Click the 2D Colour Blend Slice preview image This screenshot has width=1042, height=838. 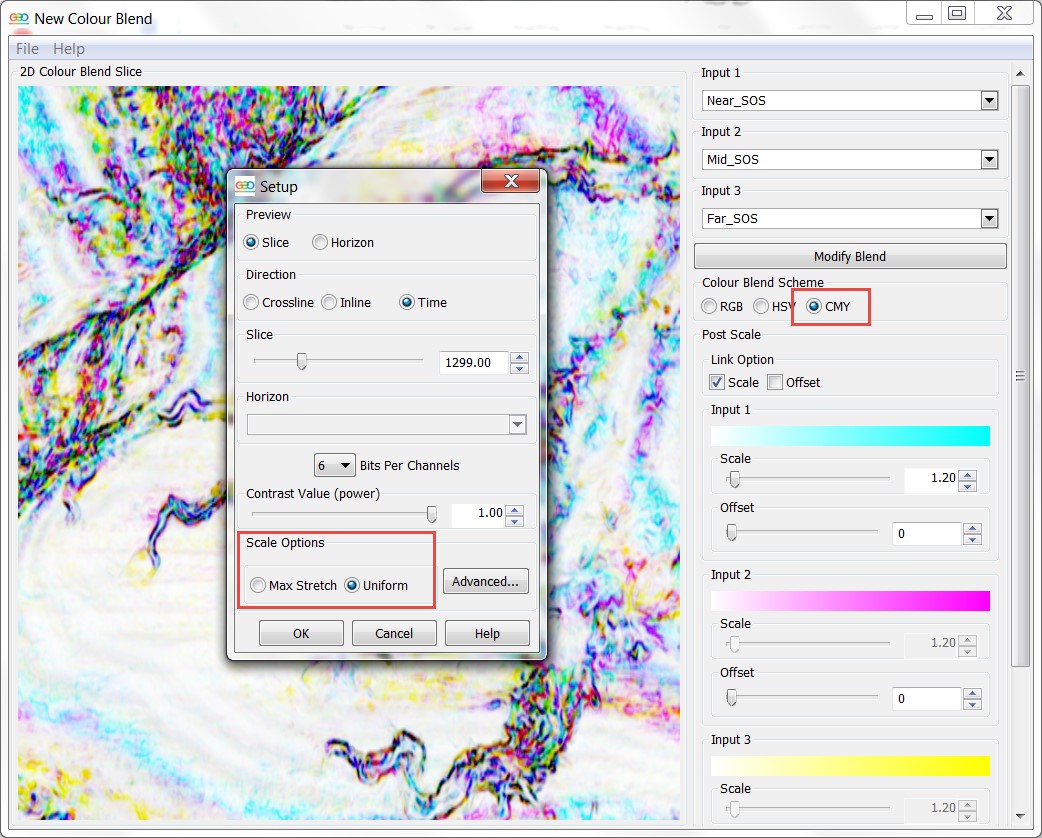click(349, 453)
